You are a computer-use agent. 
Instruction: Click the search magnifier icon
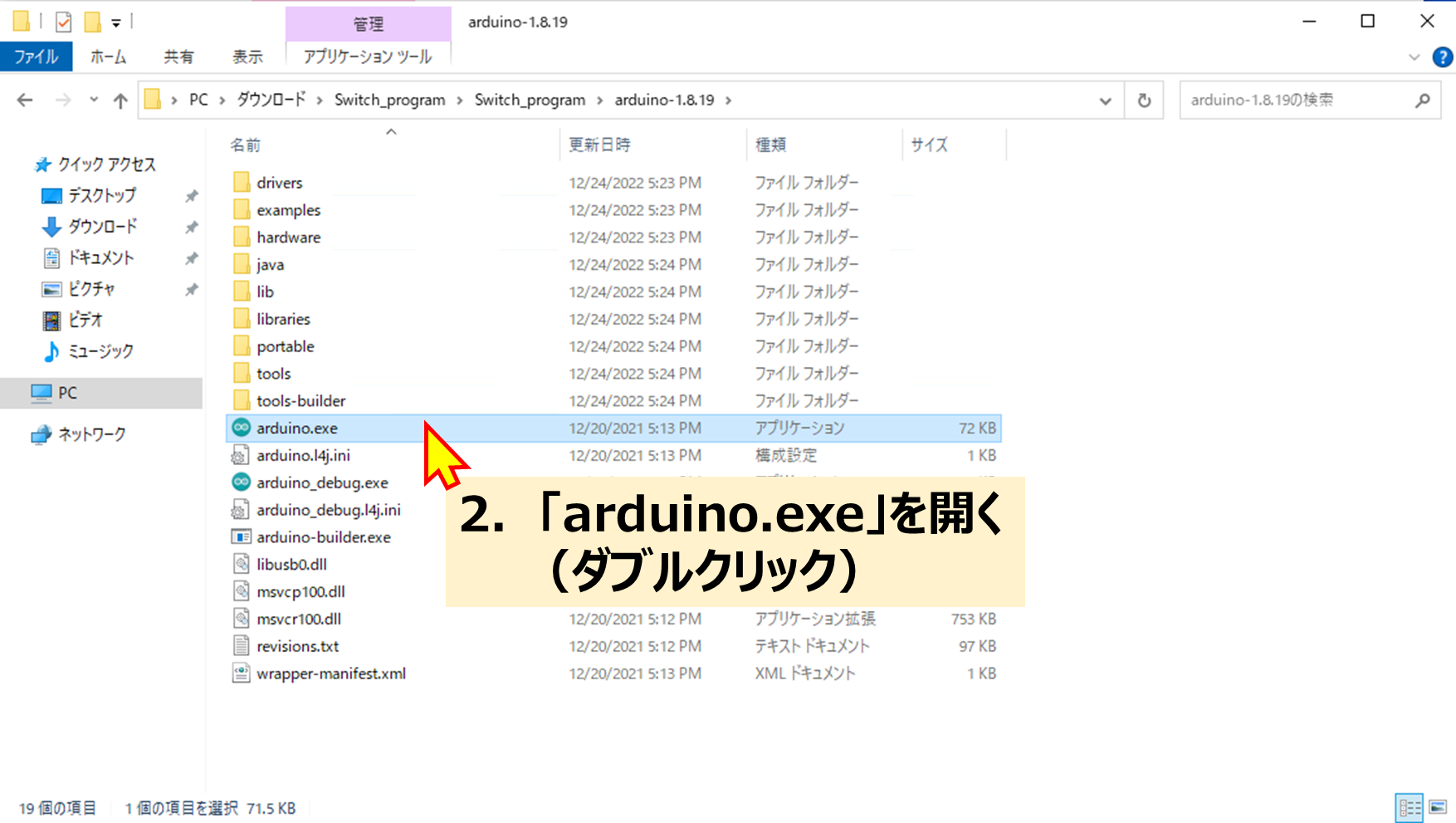point(1423,100)
